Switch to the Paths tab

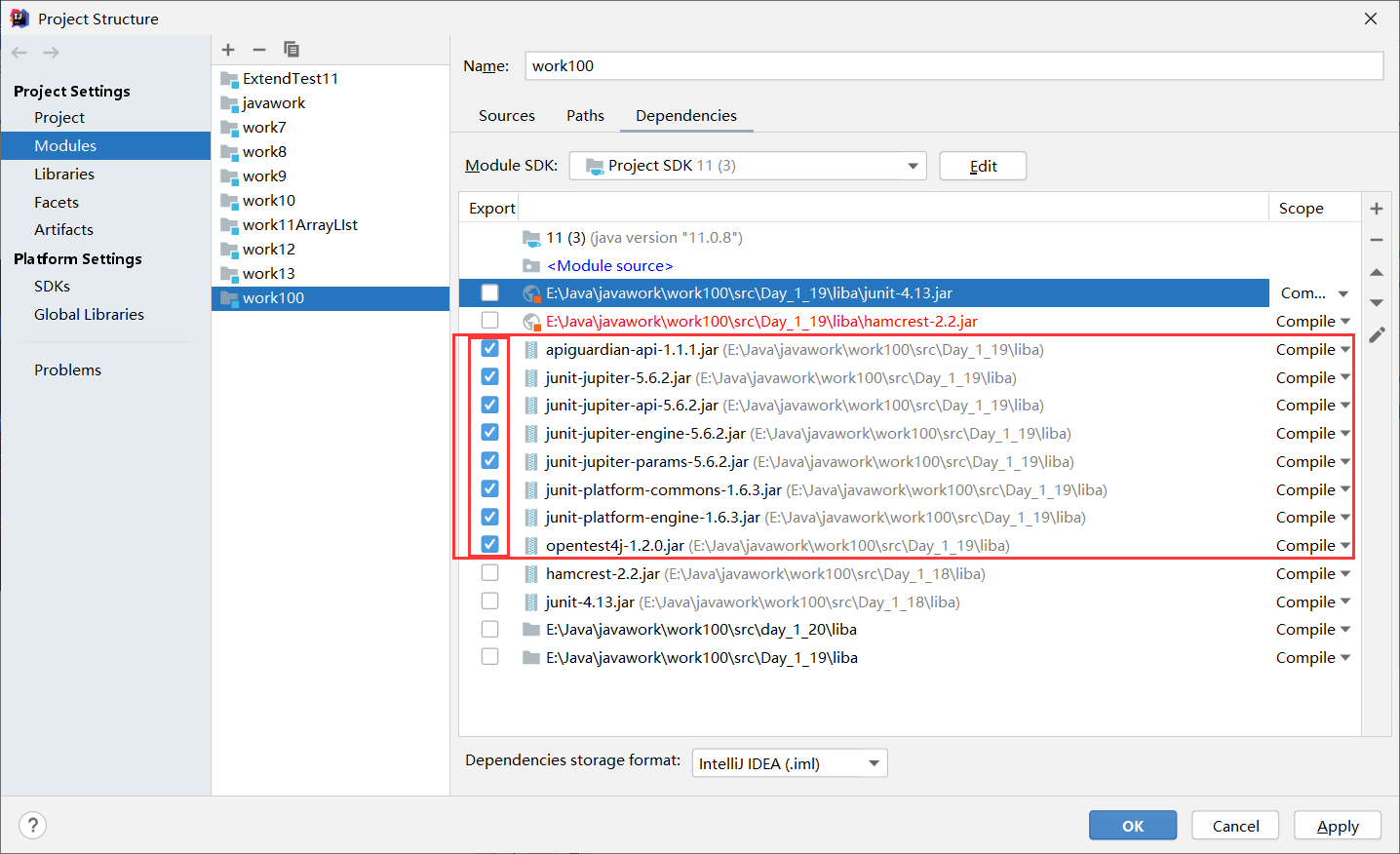click(585, 116)
